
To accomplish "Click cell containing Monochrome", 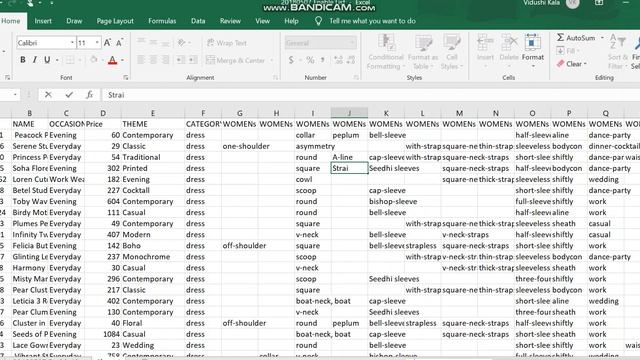I will tap(153, 257).
